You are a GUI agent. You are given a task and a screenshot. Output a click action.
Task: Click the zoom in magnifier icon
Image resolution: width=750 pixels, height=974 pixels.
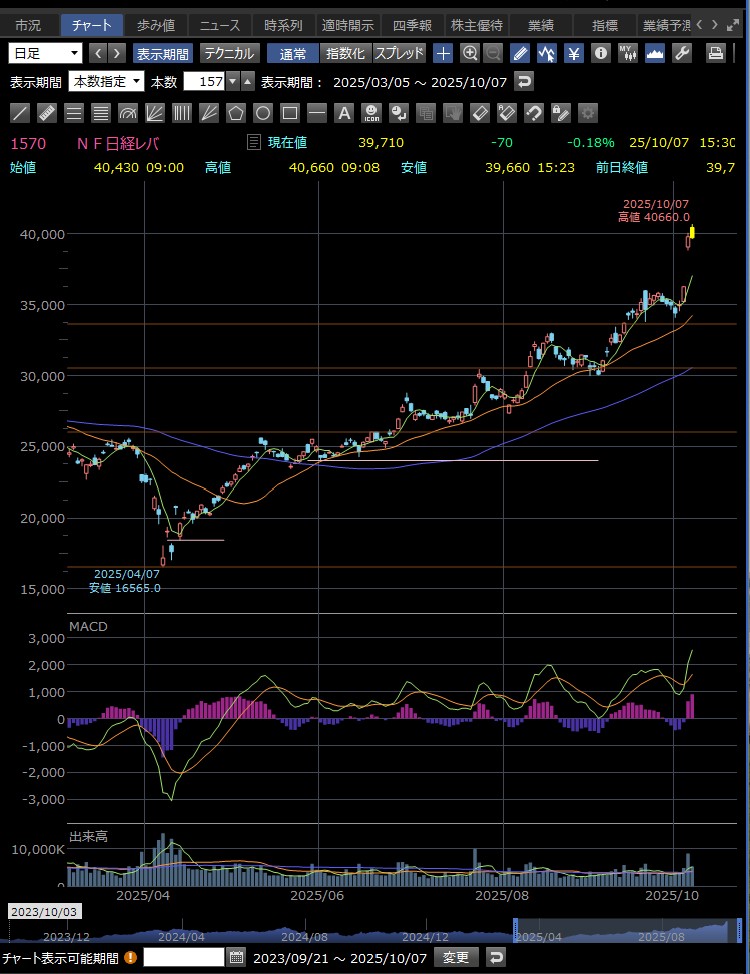tap(470, 53)
